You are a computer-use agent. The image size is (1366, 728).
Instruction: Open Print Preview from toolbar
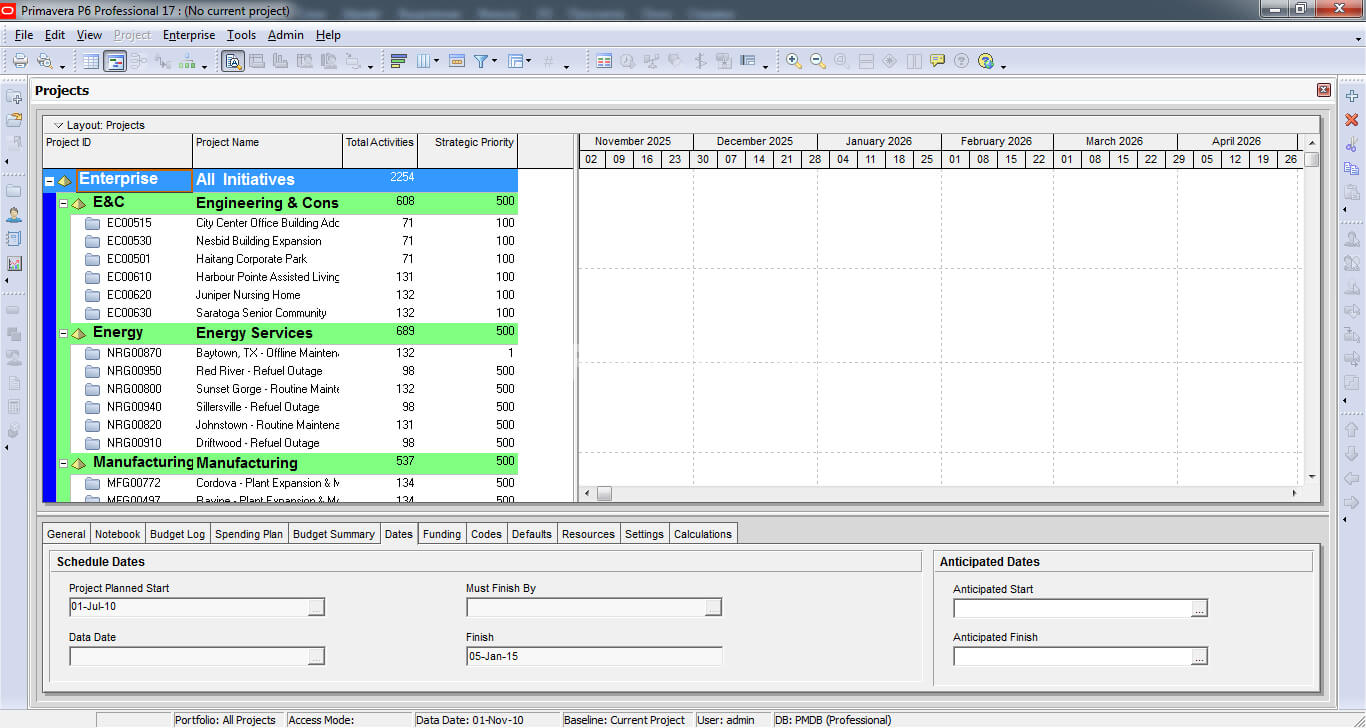pos(44,61)
